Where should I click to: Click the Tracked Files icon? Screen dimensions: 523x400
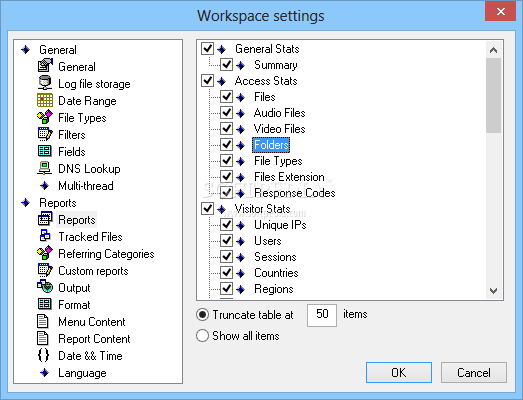[x=45, y=236]
